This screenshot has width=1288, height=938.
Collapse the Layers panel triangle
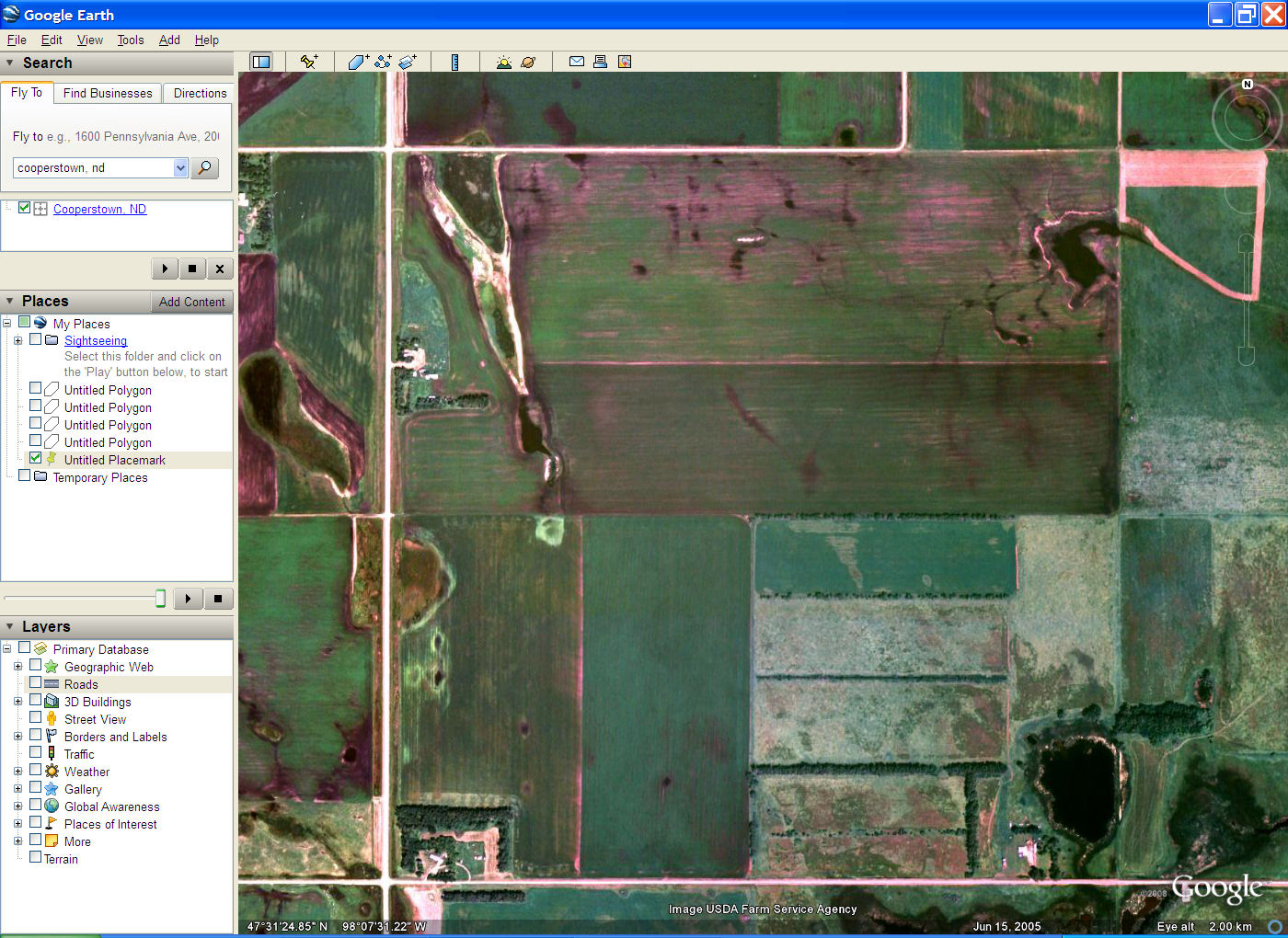tap(10, 627)
